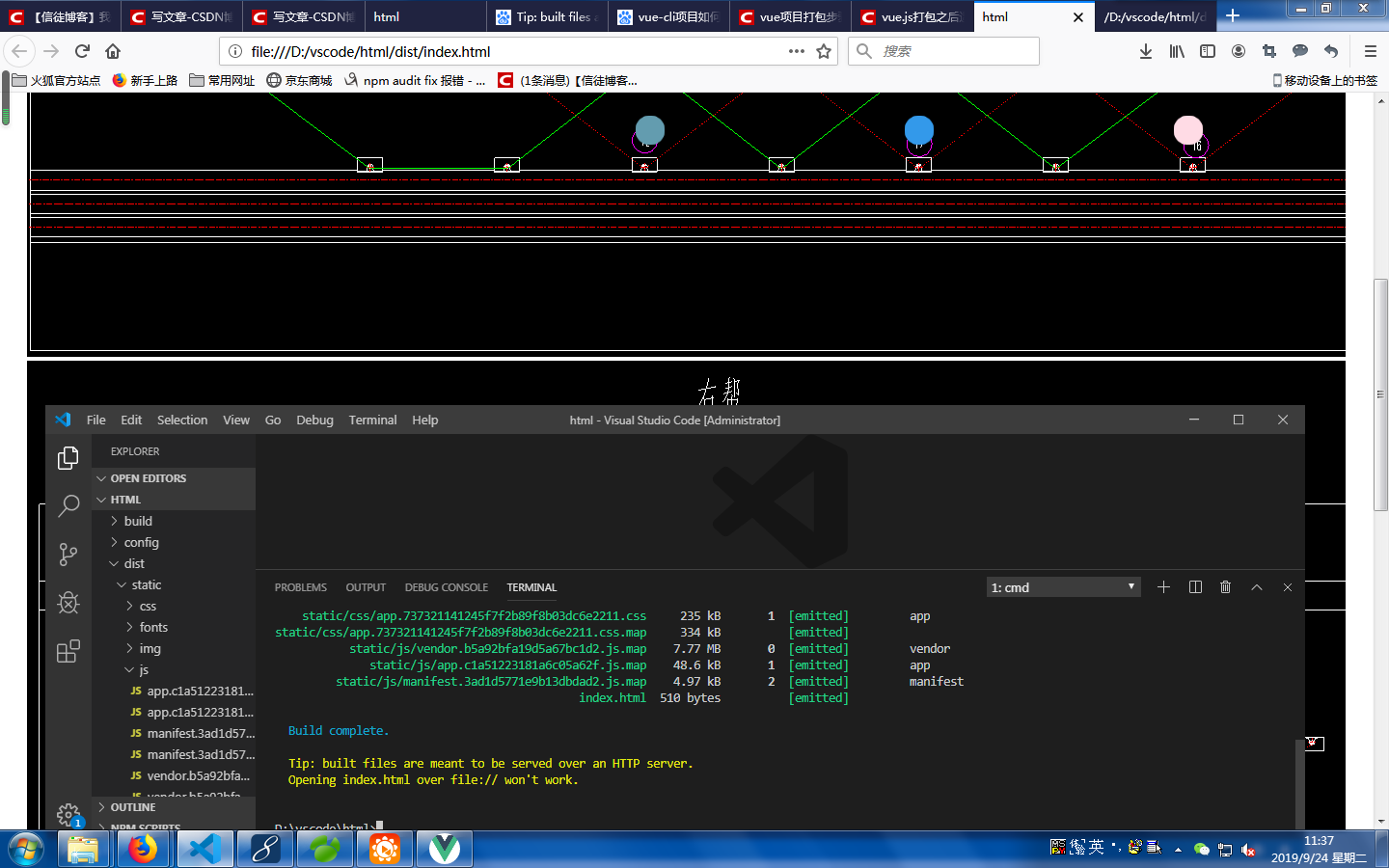Collapse HTML workspace section
The image size is (1389, 868).
174,500
